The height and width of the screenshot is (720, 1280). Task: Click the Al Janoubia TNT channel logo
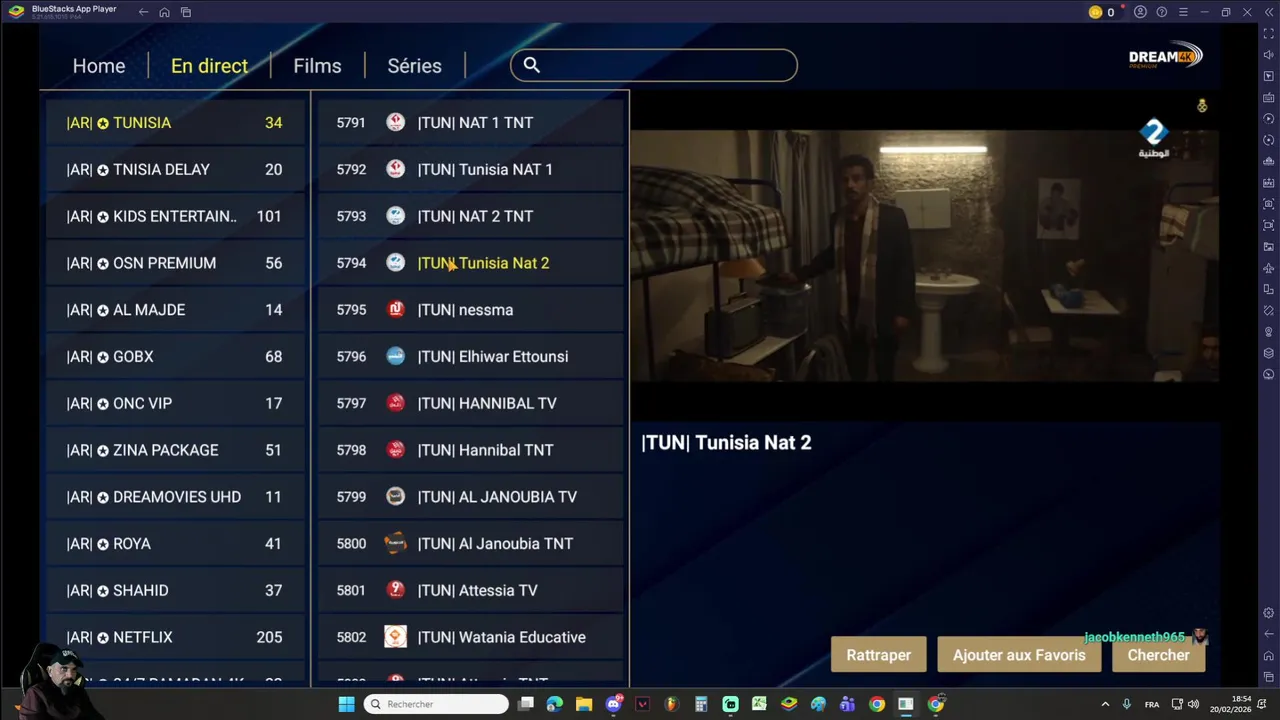[x=396, y=543]
